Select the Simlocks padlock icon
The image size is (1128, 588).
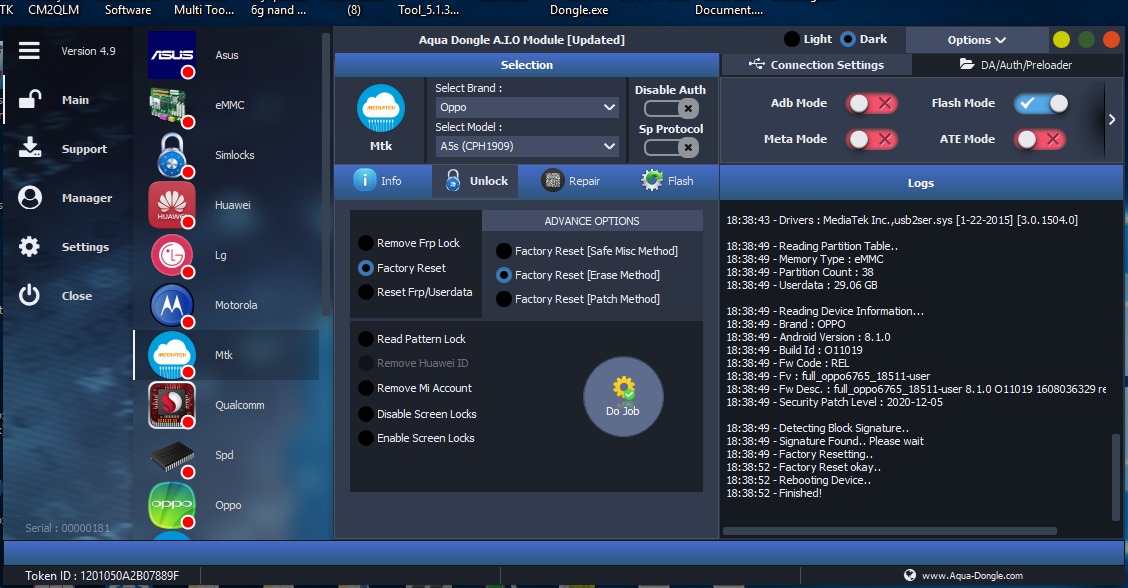172,155
